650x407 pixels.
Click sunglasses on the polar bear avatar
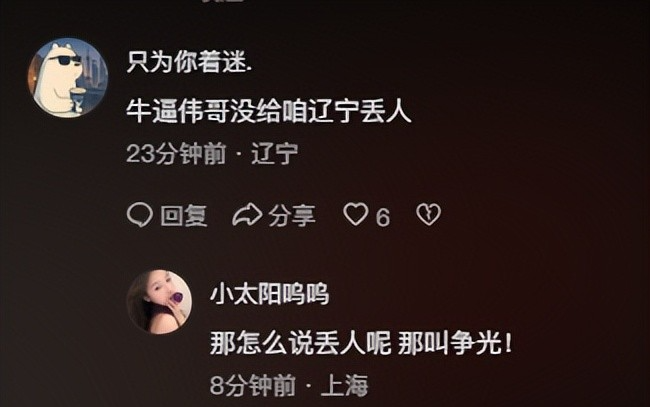(65, 61)
